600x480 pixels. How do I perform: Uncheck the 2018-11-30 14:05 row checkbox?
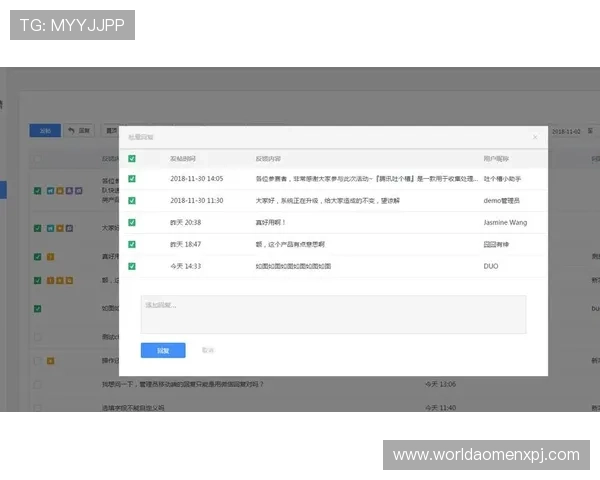[132, 179]
